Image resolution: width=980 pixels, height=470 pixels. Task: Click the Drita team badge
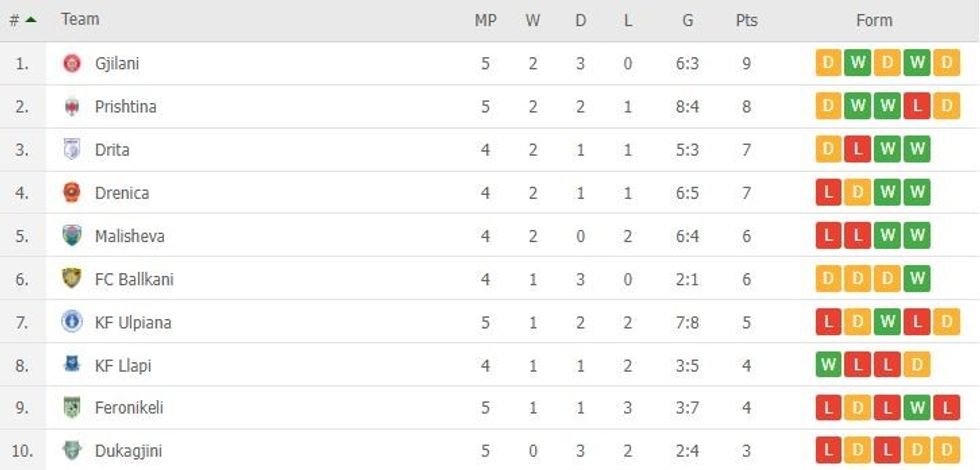point(71,150)
